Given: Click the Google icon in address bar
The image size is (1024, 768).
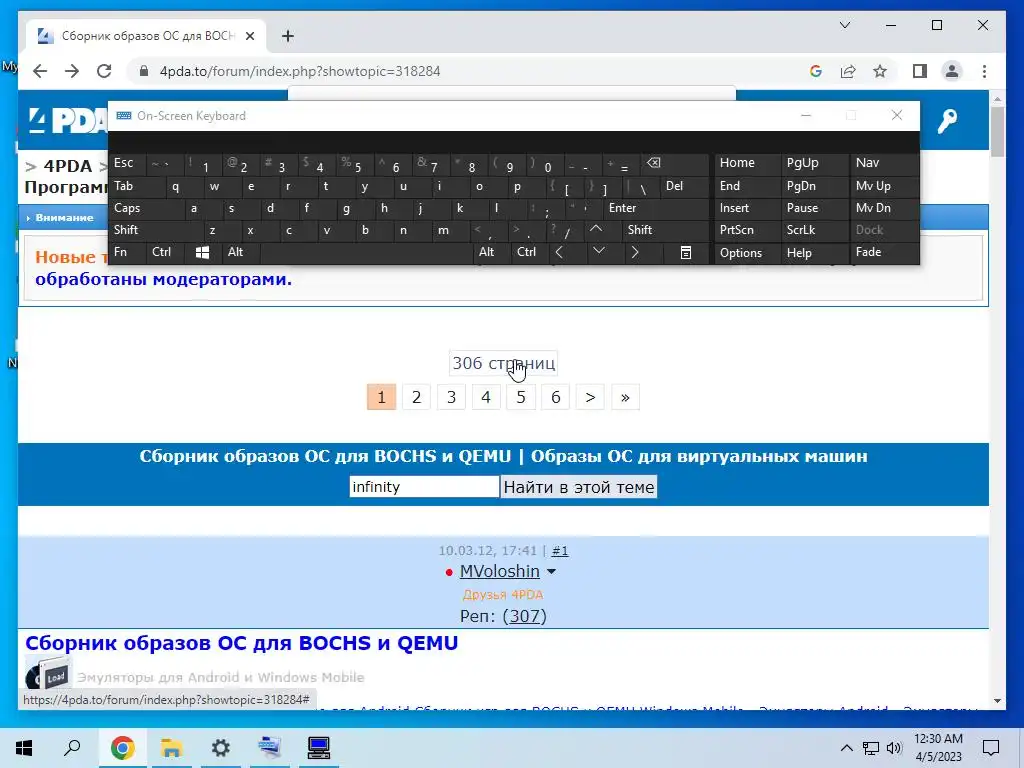Looking at the screenshot, I should (x=816, y=71).
